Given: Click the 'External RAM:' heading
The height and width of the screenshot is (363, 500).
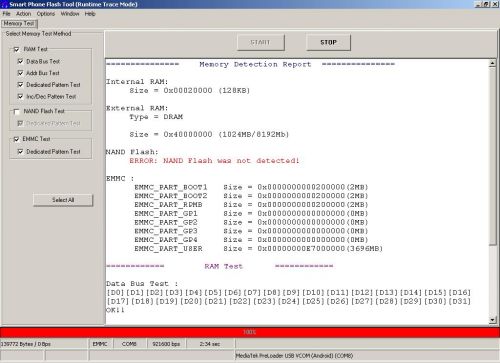Looking at the screenshot, I should pos(137,108).
